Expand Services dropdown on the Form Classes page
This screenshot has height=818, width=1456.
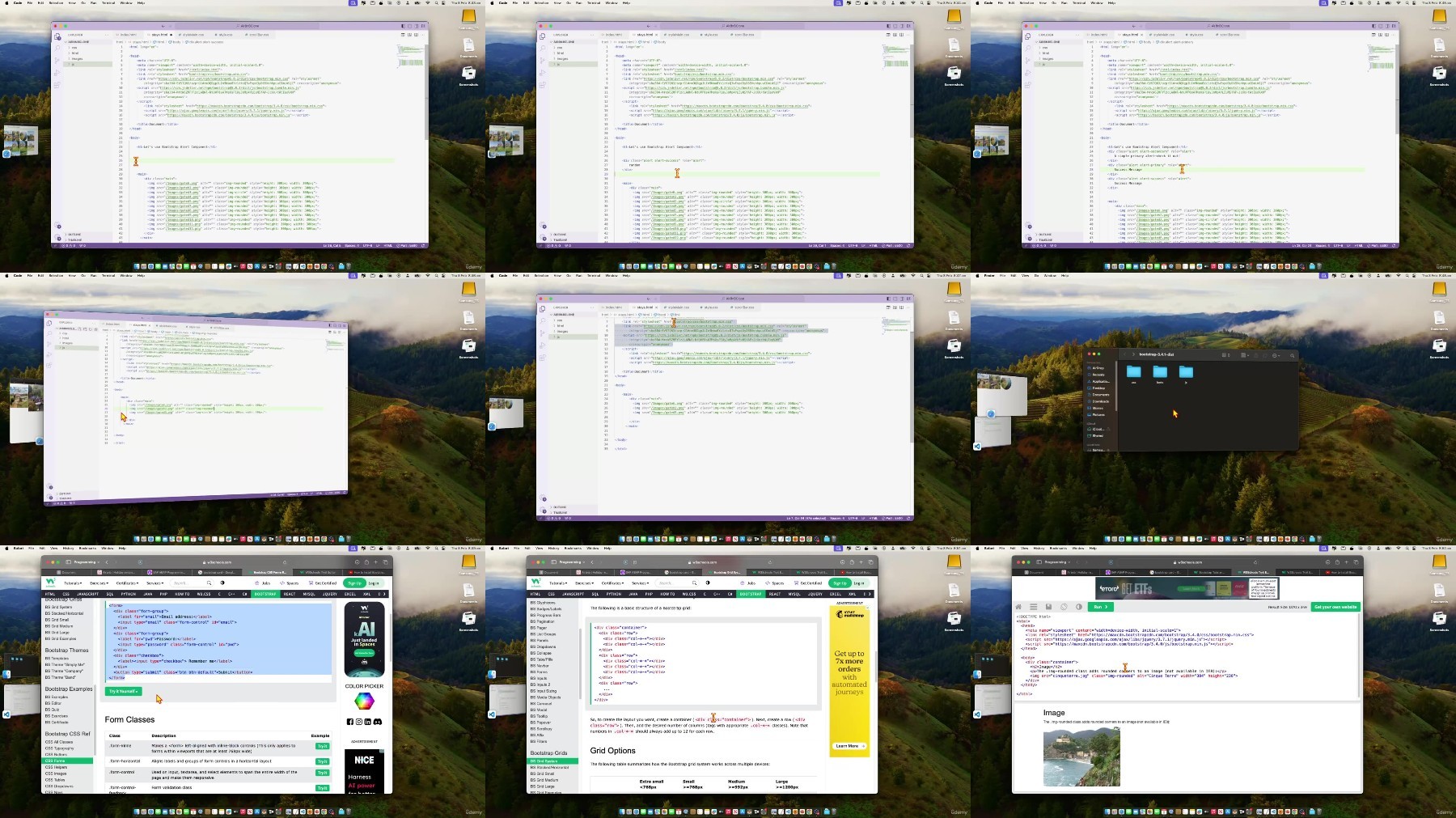(x=154, y=583)
